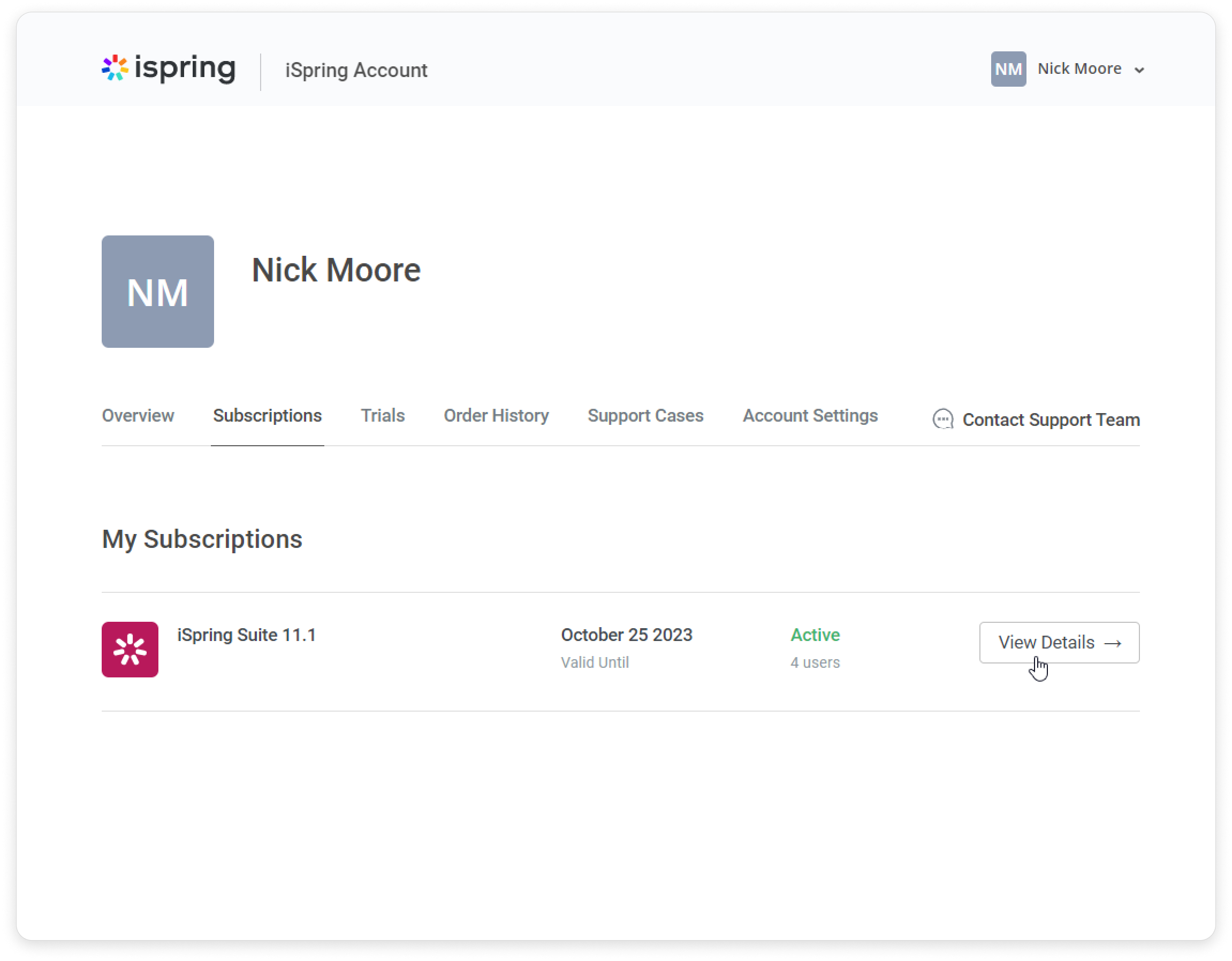Select the Active status label
Screen dimensions: 1232x961
click(815, 635)
